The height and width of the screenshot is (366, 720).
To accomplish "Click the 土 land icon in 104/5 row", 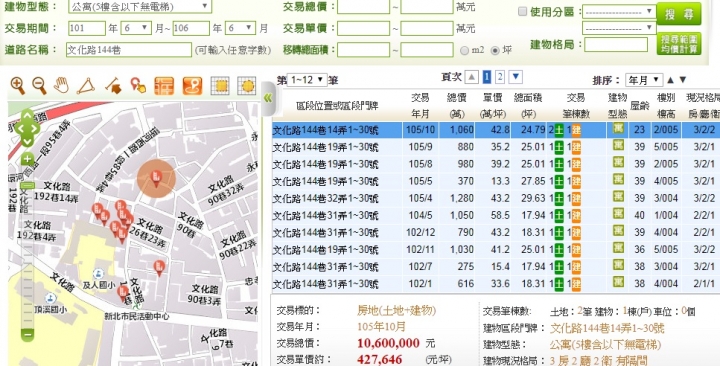I will (x=559, y=216).
